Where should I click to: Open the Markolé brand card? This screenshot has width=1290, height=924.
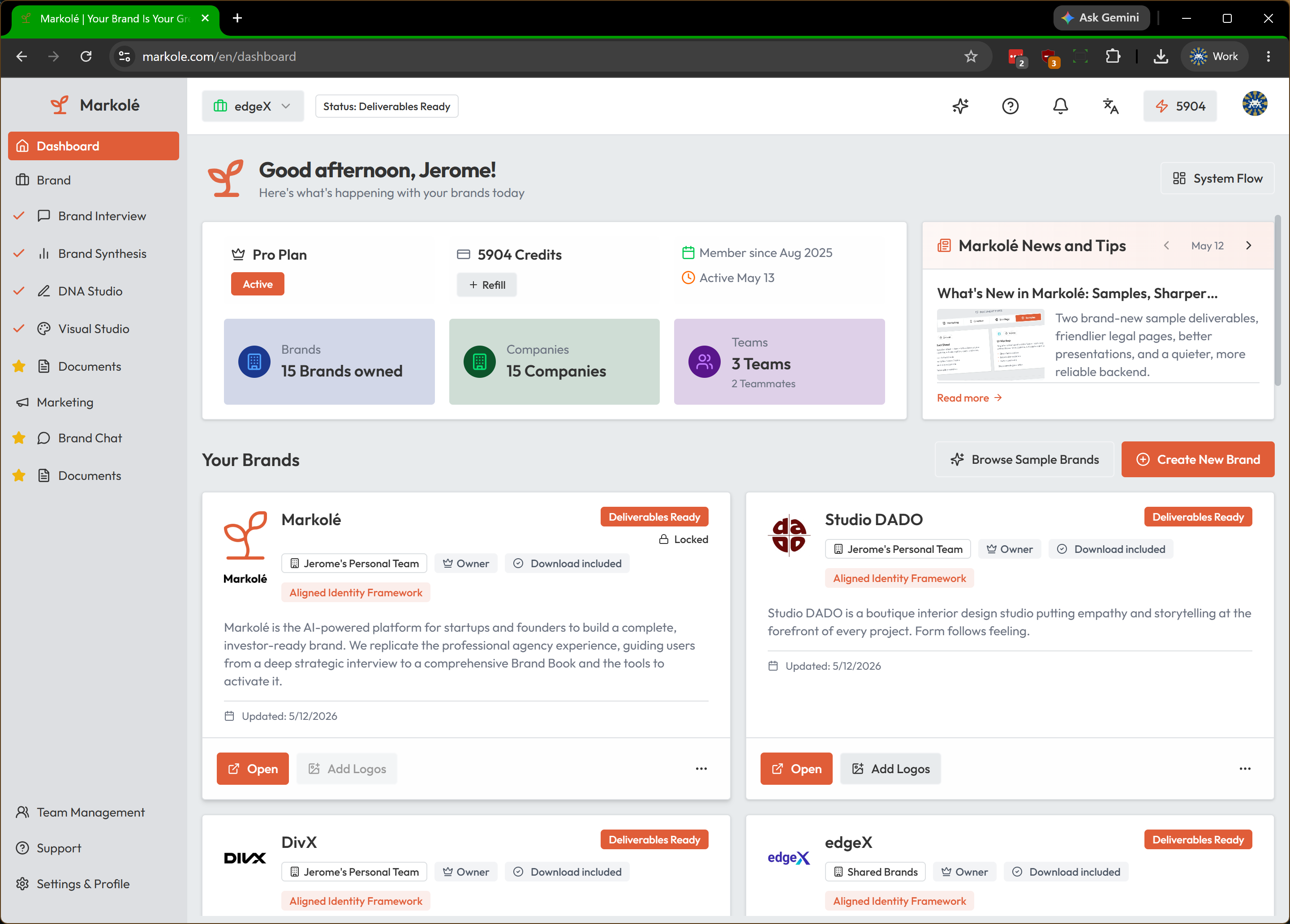pos(253,769)
